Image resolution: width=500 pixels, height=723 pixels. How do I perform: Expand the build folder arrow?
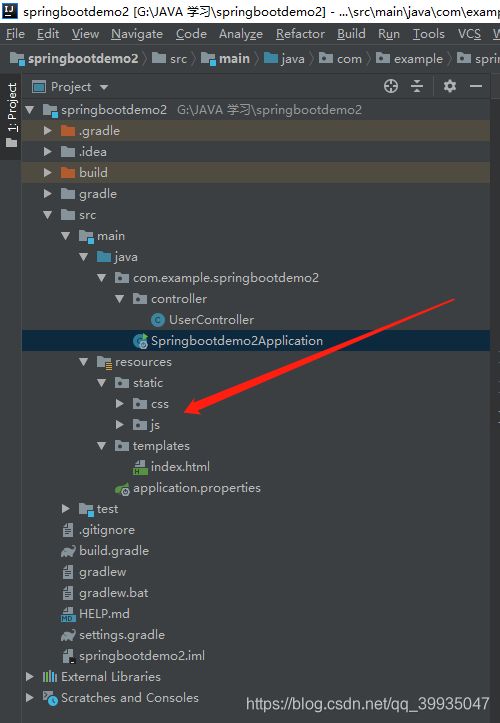click(48, 173)
